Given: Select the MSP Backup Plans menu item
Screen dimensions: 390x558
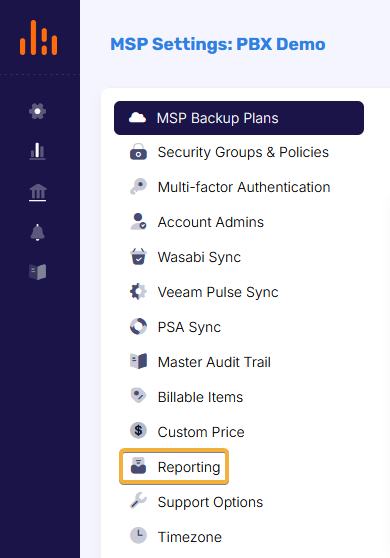Looking at the screenshot, I should click(239, 118).
